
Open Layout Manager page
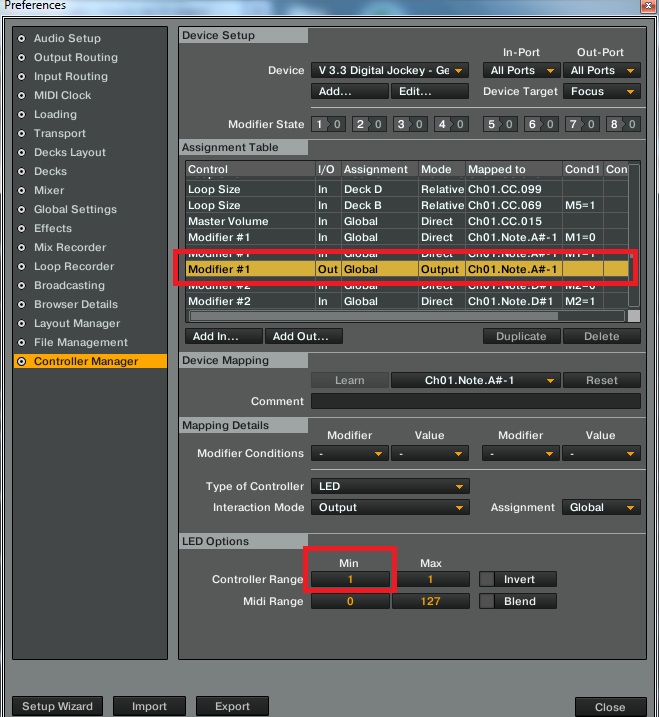coord(77,323)
